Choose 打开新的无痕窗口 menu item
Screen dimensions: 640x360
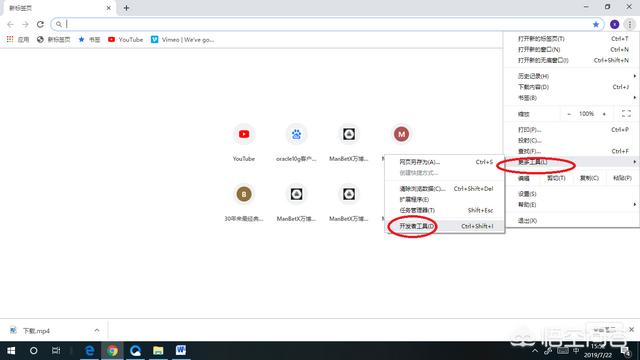click(571, 60)
